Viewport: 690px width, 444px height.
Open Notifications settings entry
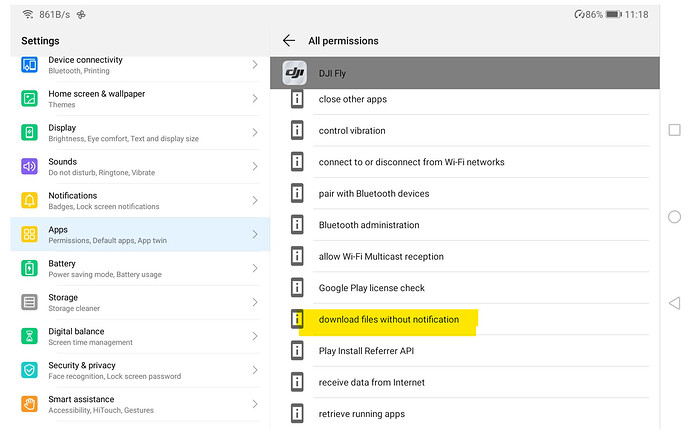pos(140,200)
